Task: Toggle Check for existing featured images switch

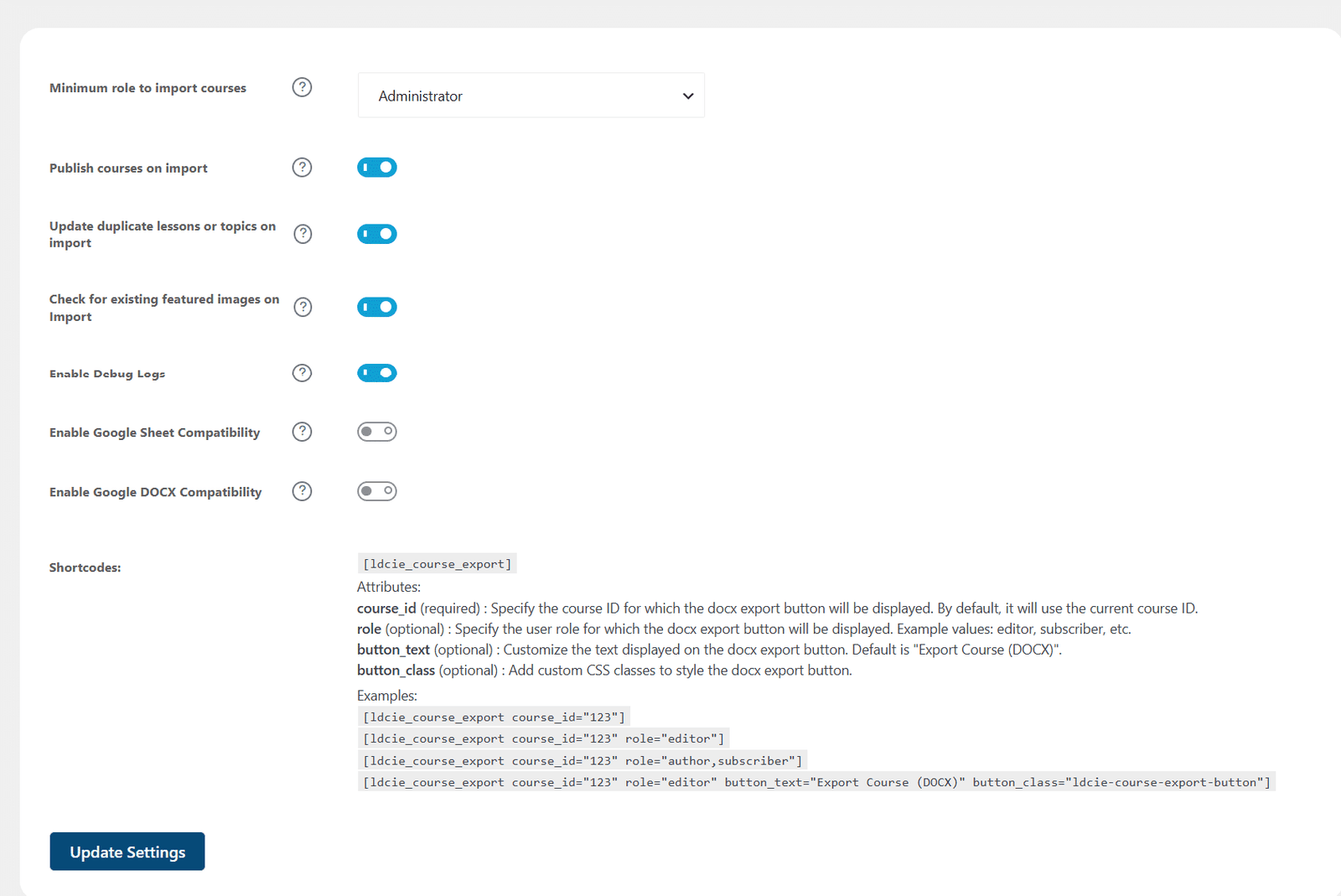Action: pos(377,307)
